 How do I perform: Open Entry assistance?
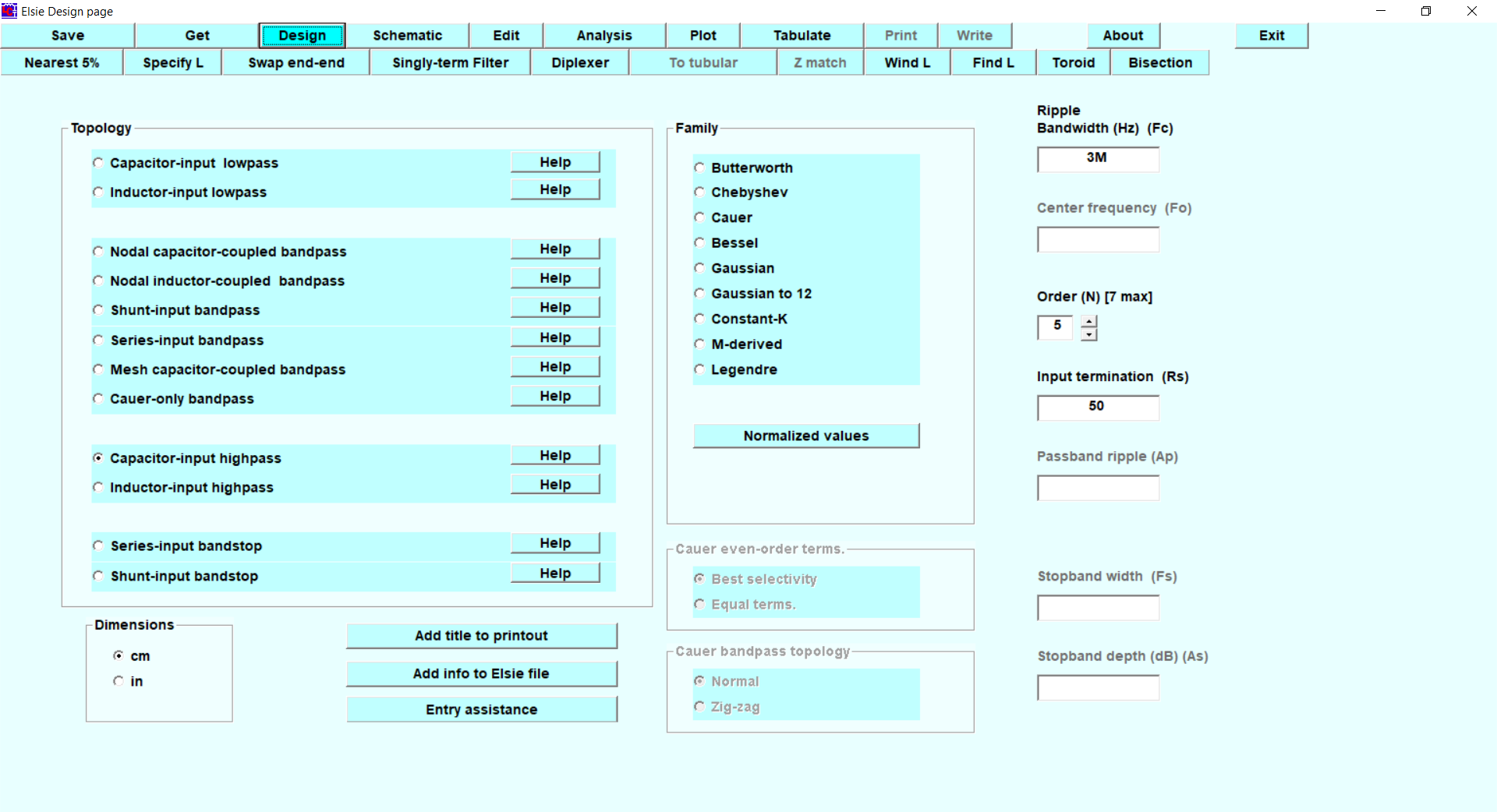tap(481, 709)
